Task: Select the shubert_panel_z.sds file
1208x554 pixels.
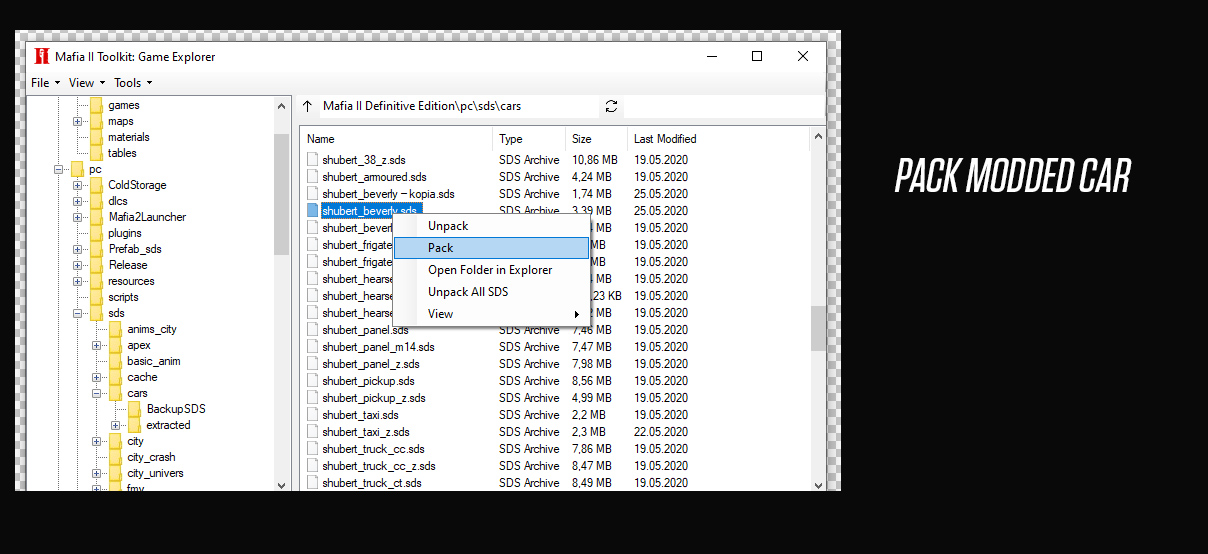Action: [x=371, y=364]
